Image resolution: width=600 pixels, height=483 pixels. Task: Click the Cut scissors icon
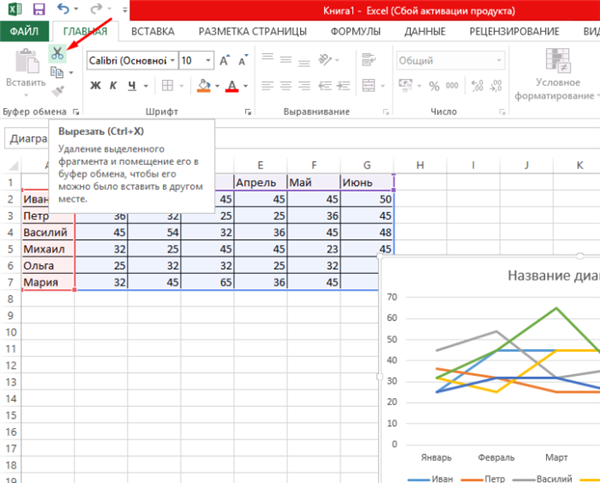57,53
